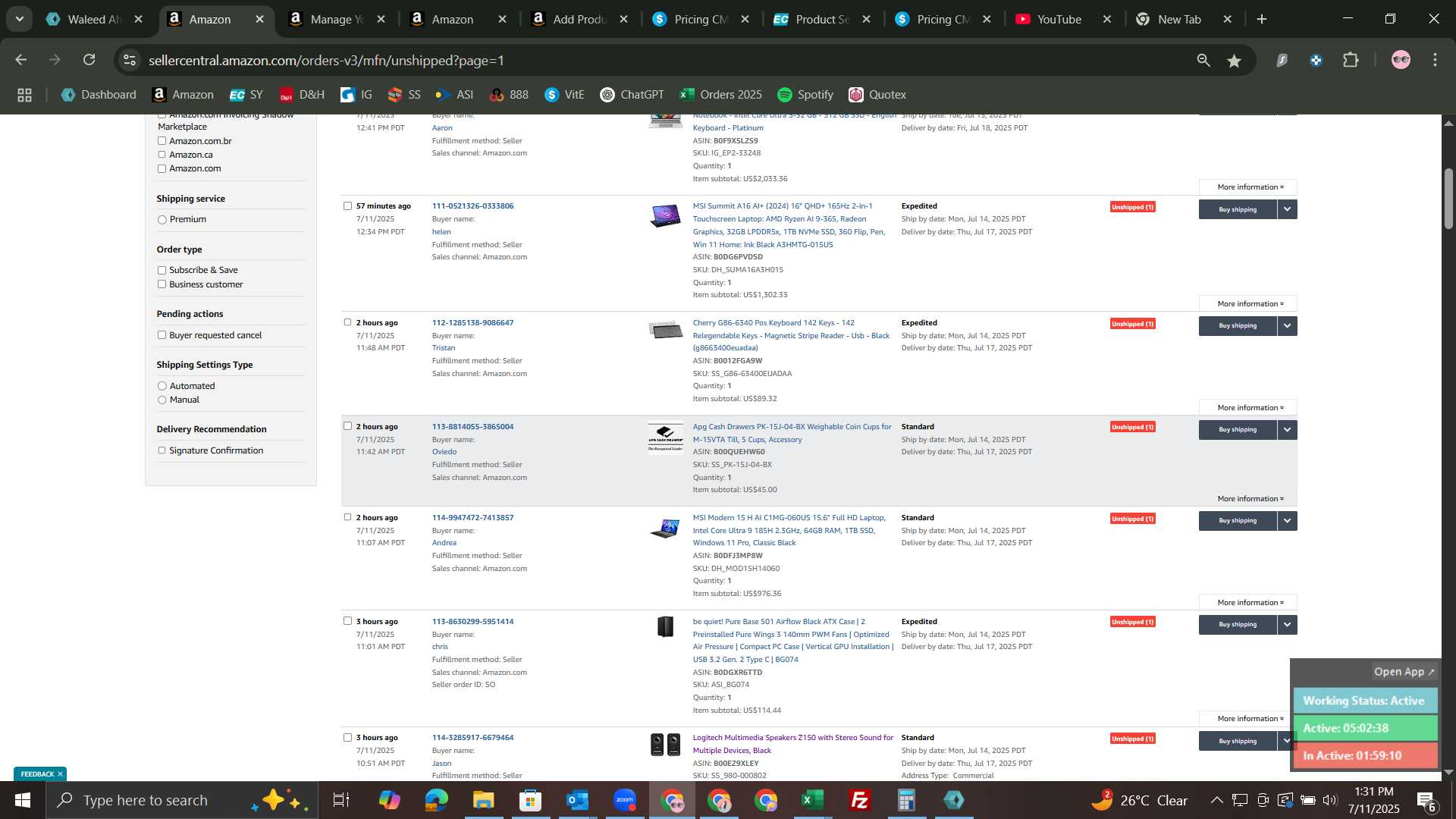The width and height of the screenshot is (1456, 819).
Task: Open Buy shipping dropdown for Cherry keyboard order
Action: pos(1287,326)
